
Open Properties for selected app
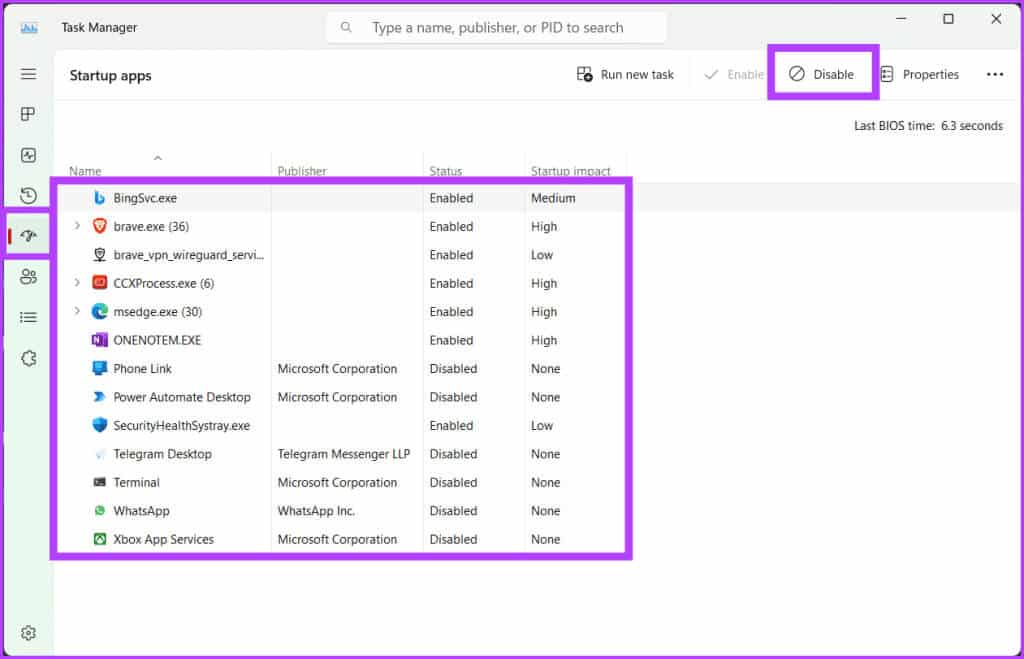pos(920,74)
